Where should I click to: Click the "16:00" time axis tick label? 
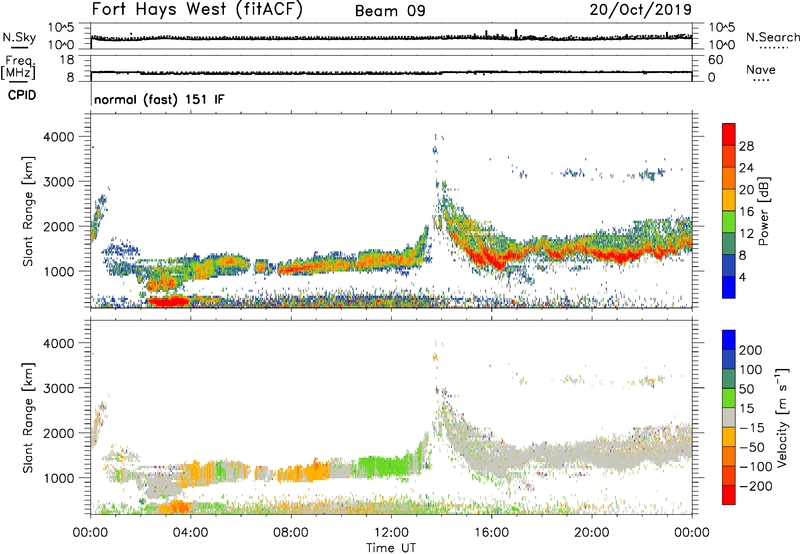coord(491,533)
